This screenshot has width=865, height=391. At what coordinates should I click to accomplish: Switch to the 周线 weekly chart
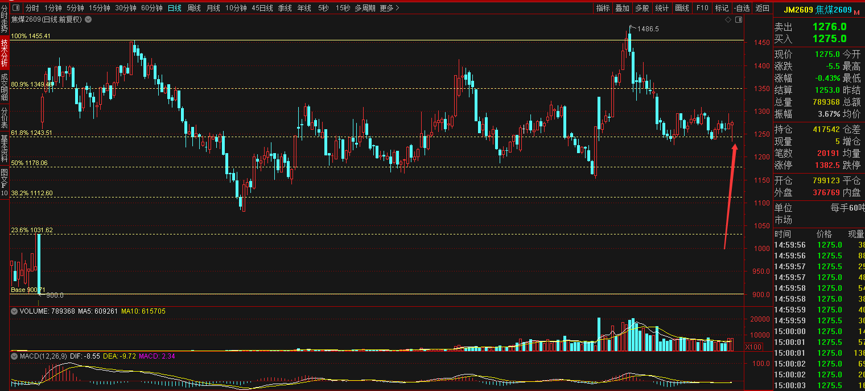[194, 8]
